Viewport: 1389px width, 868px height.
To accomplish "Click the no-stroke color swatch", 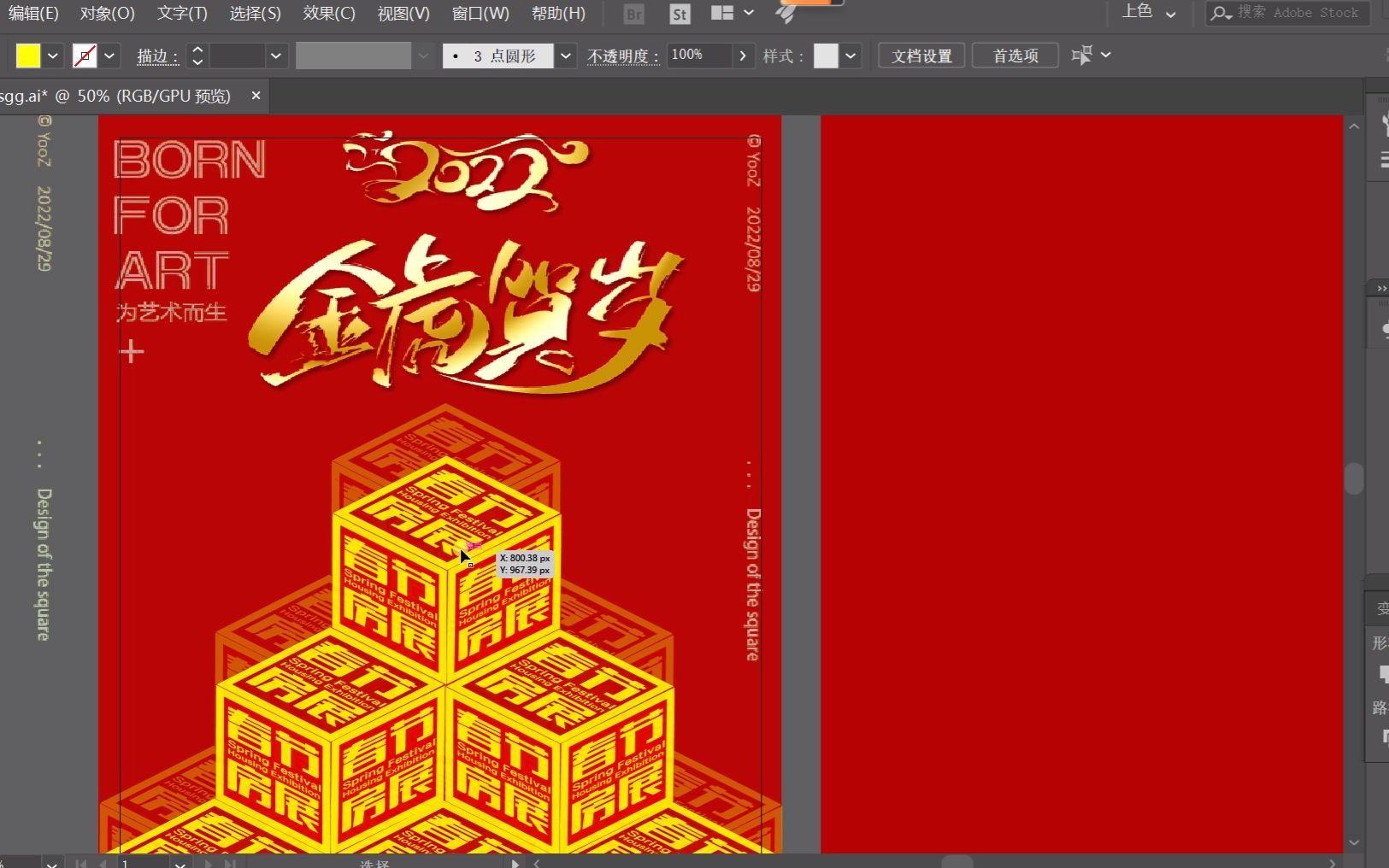I will point(84,56).
